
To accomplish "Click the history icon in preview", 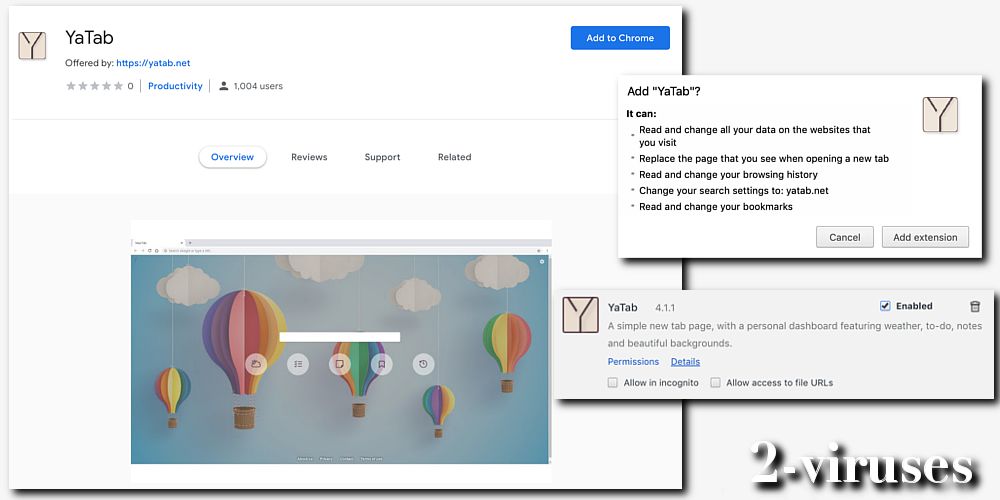I will pos(423,364).
